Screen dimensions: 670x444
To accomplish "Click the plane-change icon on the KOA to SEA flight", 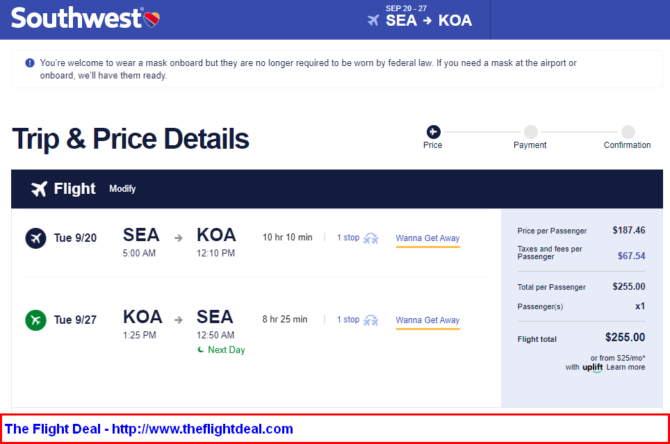I will (370, 320).
